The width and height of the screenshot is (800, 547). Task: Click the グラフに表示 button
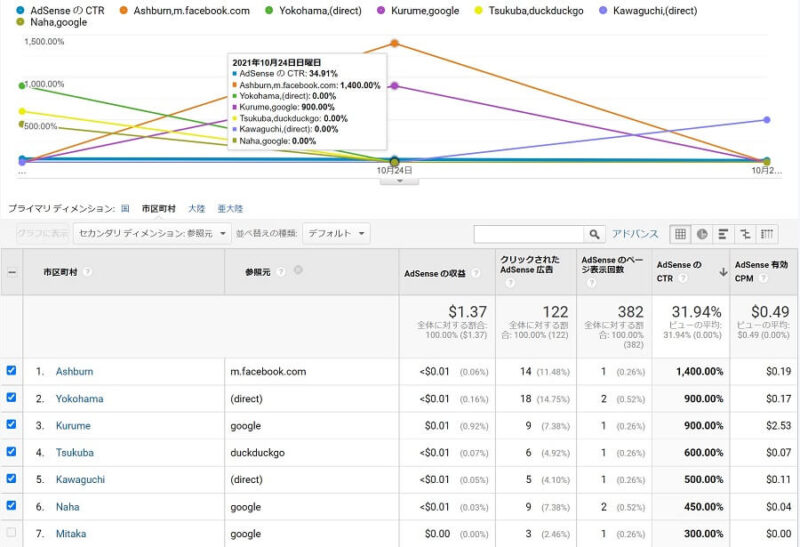coord(43,234)
